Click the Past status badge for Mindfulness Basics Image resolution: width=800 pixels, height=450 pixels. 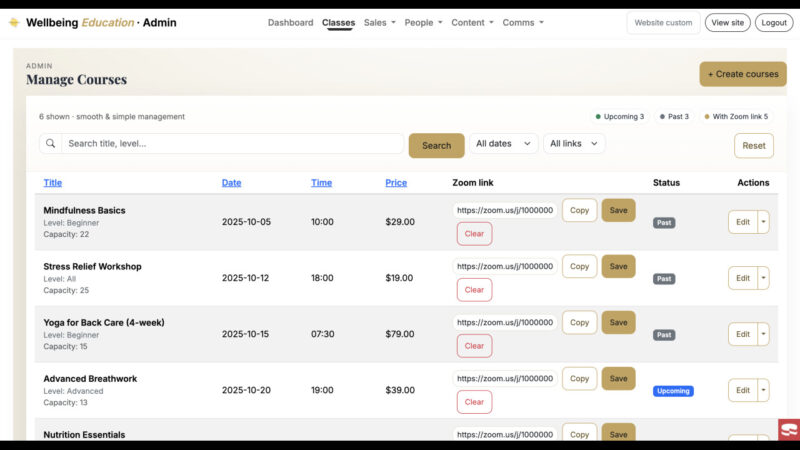tap(664, 222)
